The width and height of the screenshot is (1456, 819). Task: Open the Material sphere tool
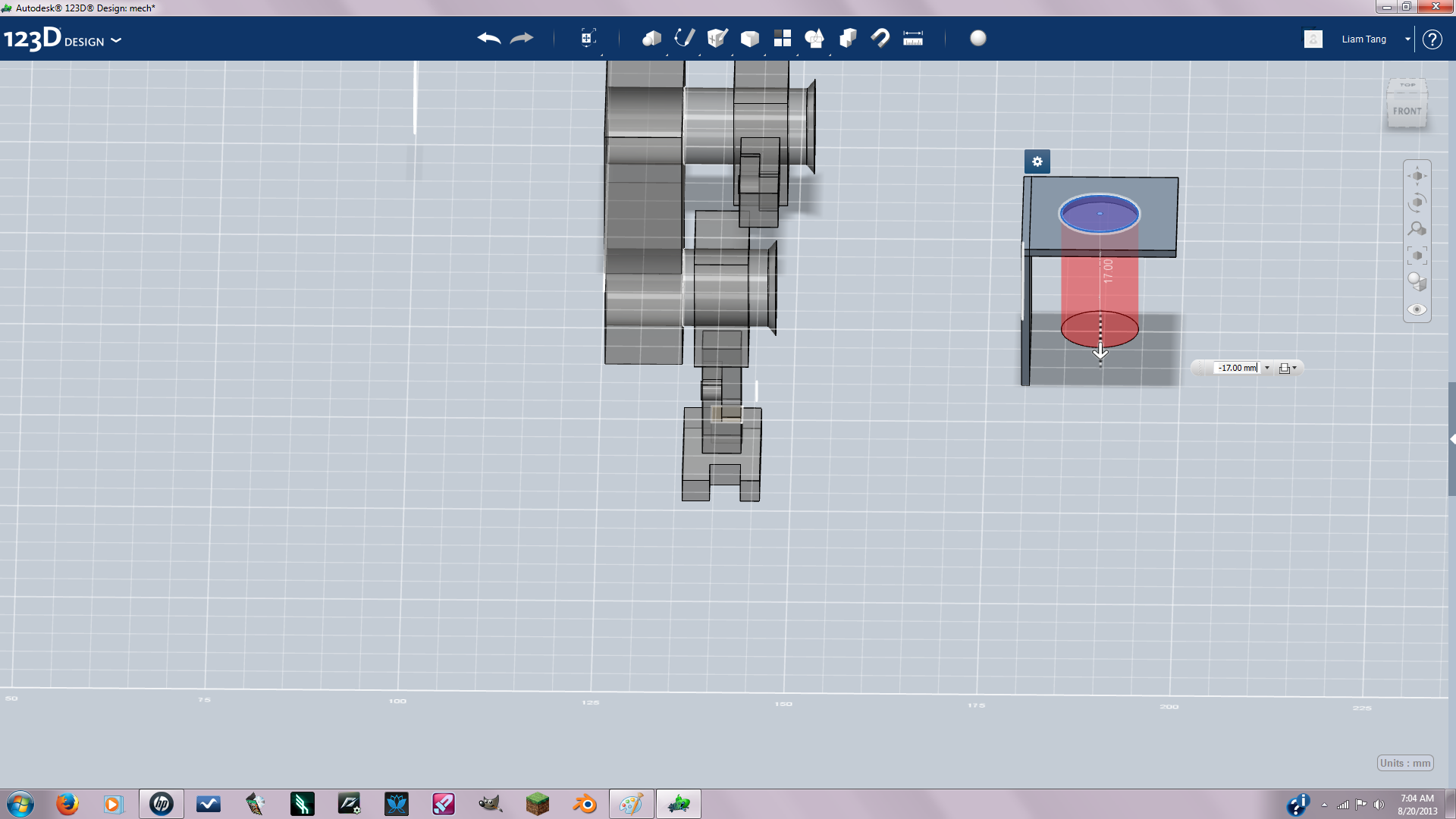pyautogui.click(x=978, y=38)
